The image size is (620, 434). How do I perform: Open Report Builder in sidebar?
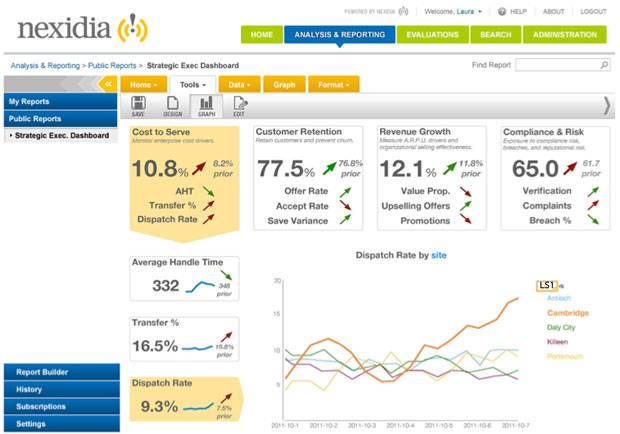[62, 372]
